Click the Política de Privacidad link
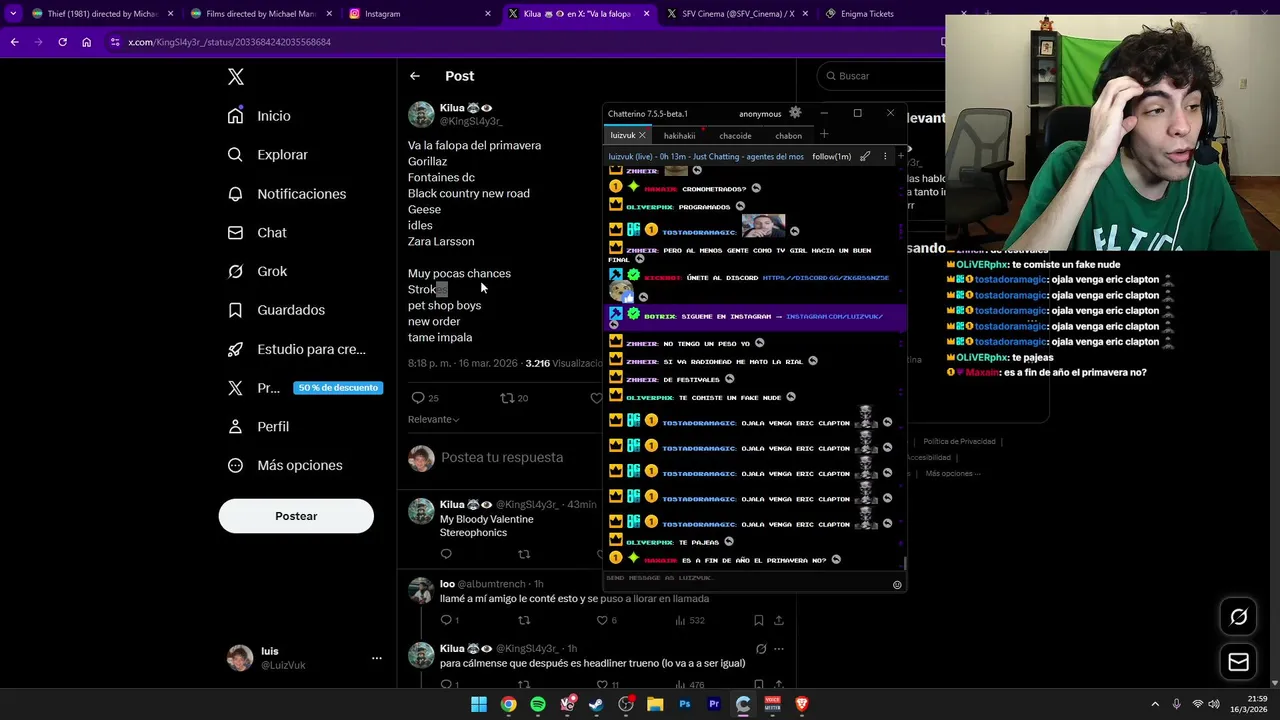This screenshot has height=720, width=1280. (959, 441)
